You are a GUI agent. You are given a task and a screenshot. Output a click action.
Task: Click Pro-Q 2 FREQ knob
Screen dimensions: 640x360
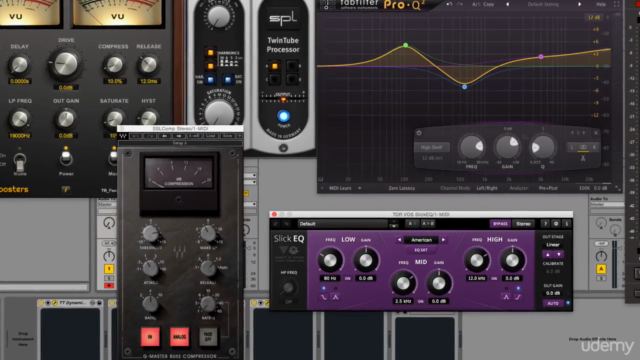click(472, 147)
